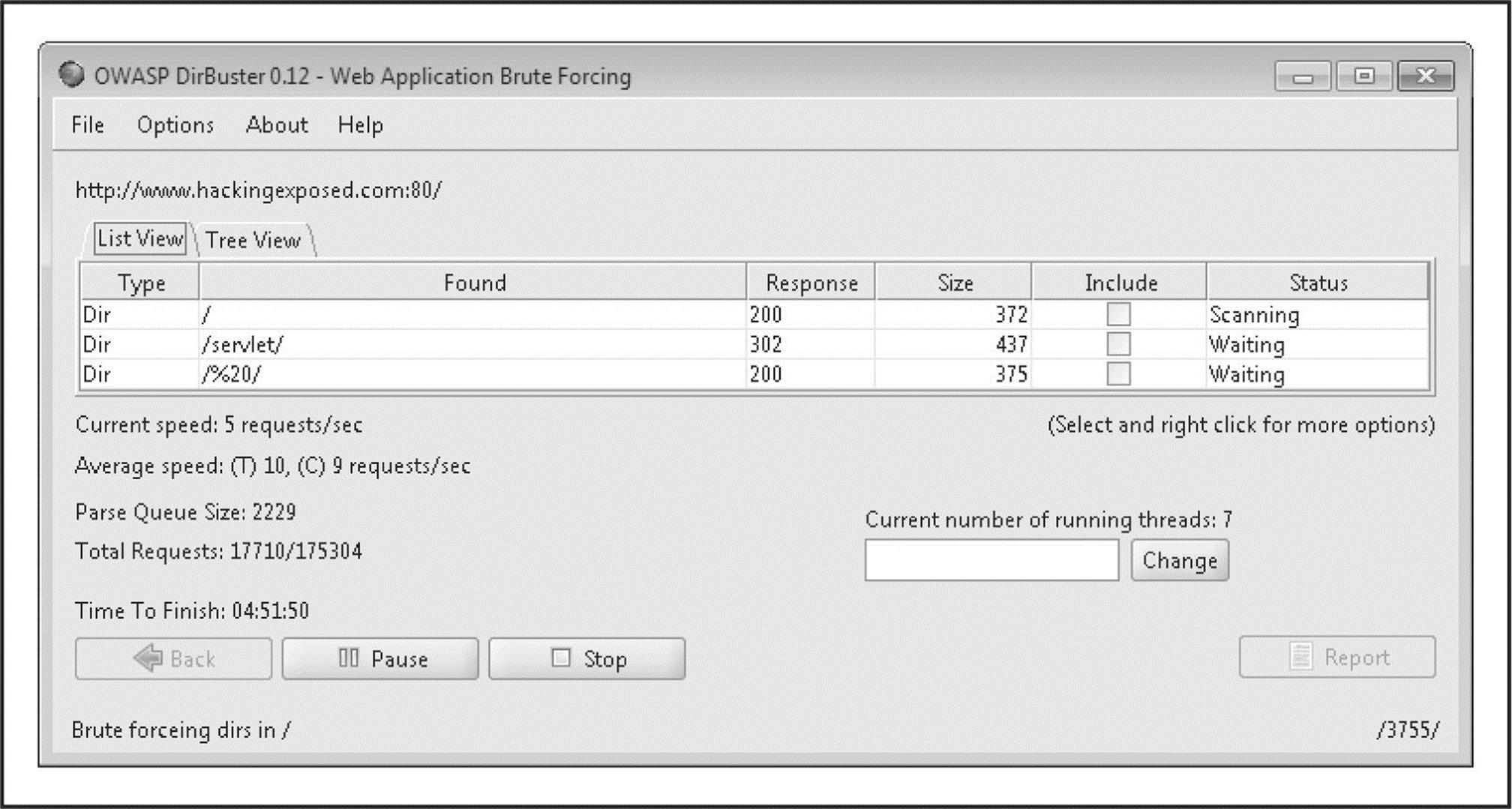Tick the Include checkbox for /servlet/
Viewport: 1512px width, 809px height.
[1118, 344]
